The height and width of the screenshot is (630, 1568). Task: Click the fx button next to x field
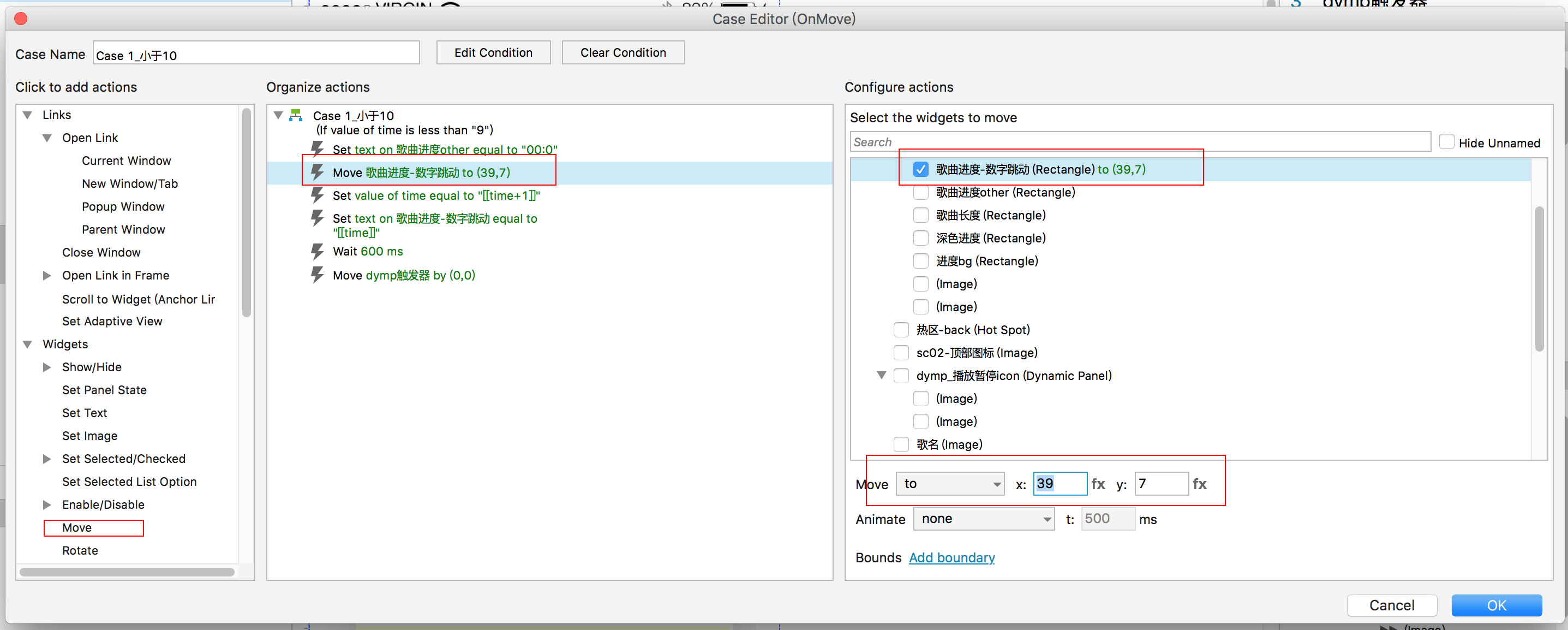click(1098, 484)
